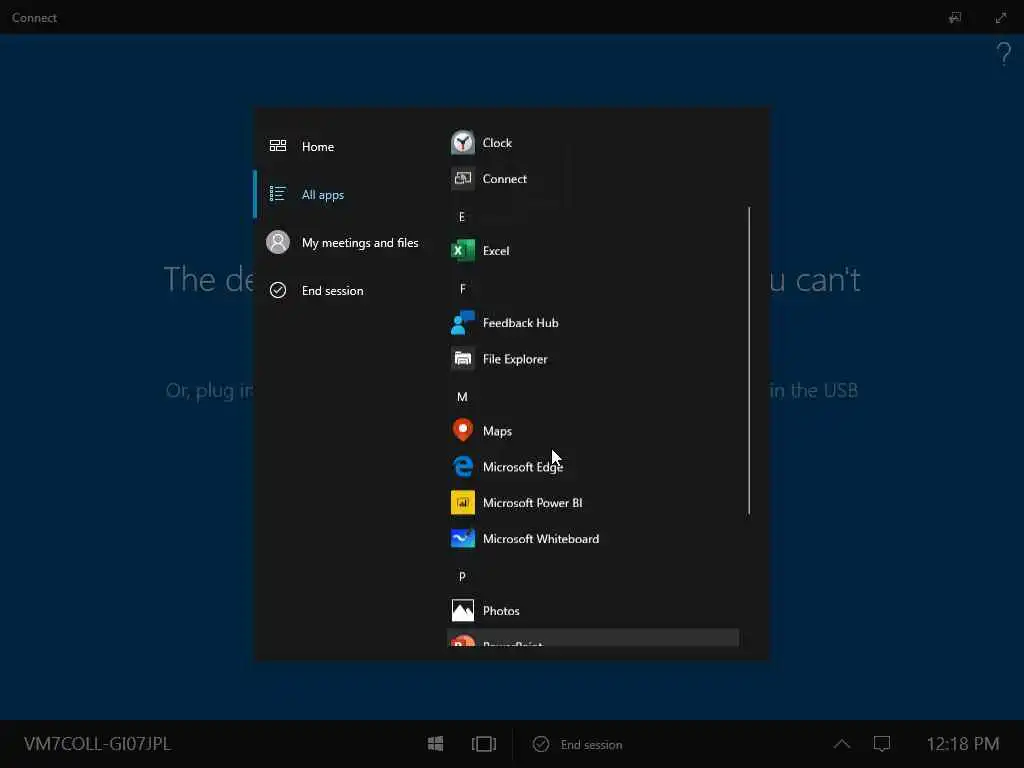Open the Maps app icon

pos(462,430)
